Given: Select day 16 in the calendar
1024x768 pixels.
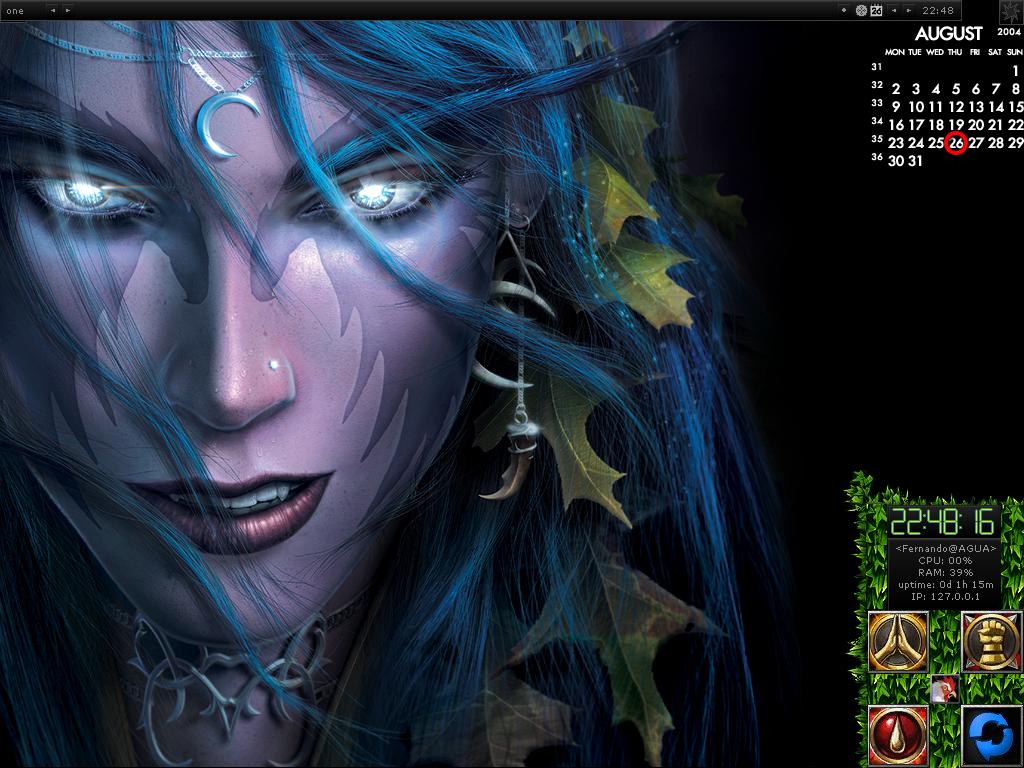Looking at the screenshot, I should pyautogui.click(x=896, y=125).
